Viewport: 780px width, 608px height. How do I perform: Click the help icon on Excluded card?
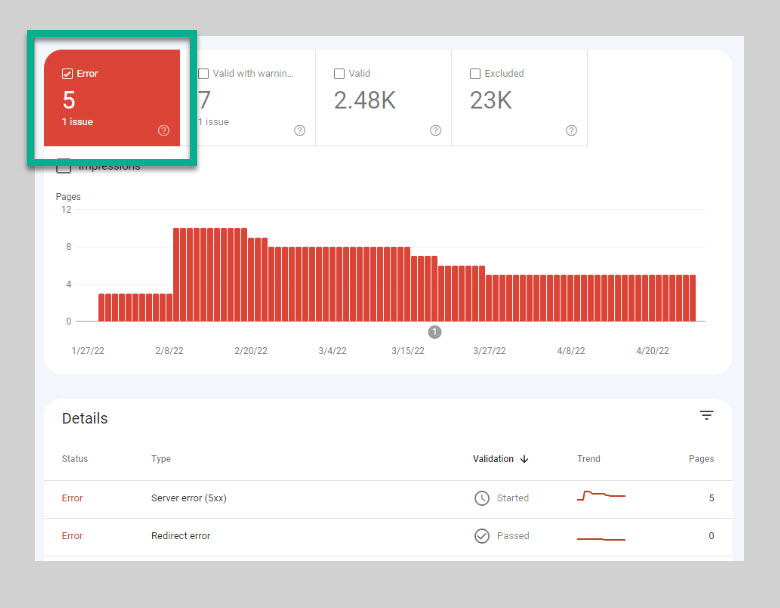click(571, 131)
